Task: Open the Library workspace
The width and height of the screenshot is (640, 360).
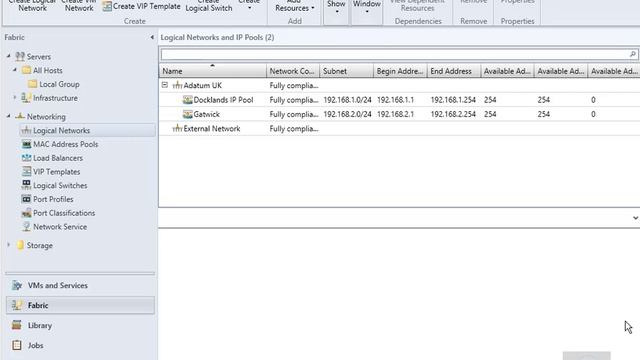Action: coord(80,325)
